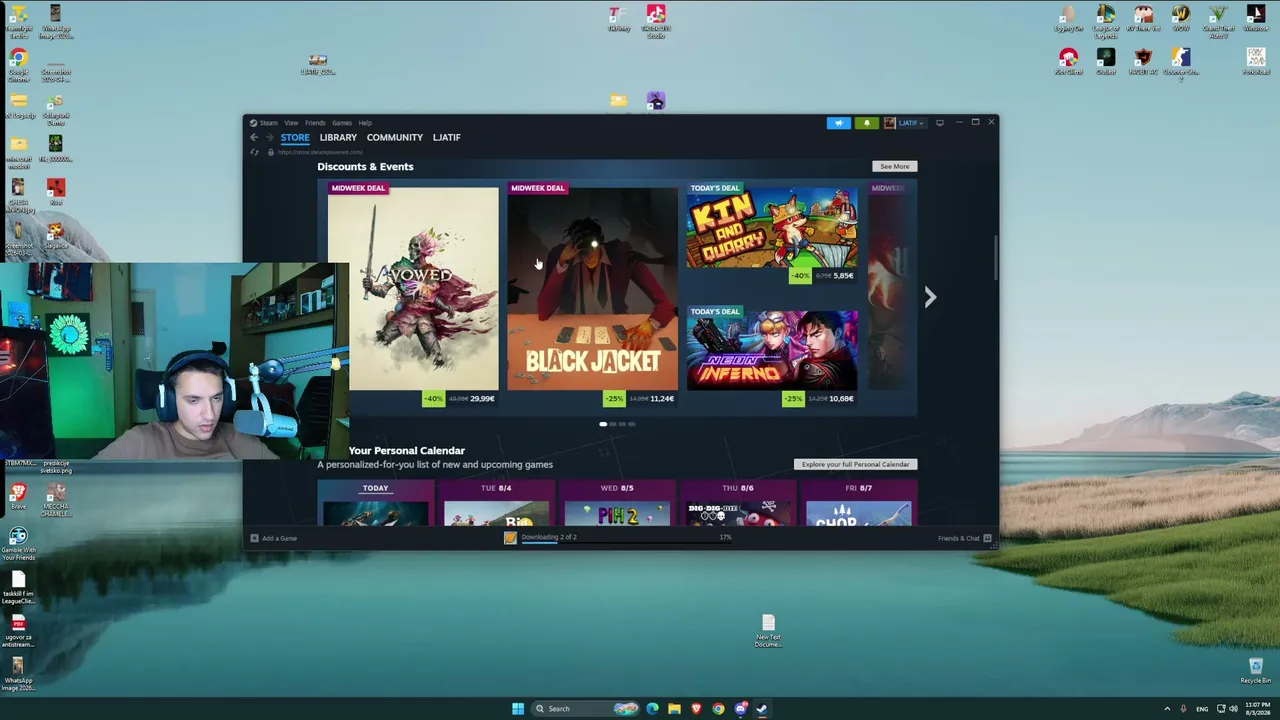Viewport: 1280px width, 720px height.
Task: Switch to the COMMUNITY tab
Action: click(x=395, y=138)
